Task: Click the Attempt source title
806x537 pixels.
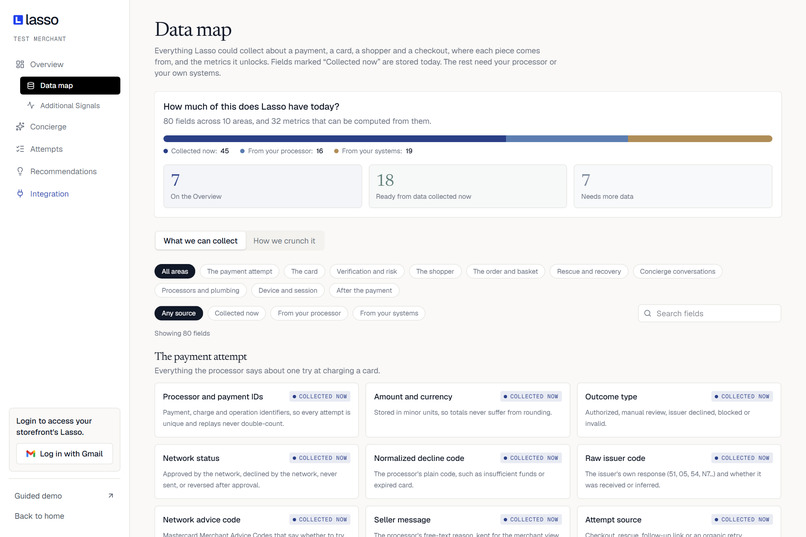Action: (x=613, y=520)
